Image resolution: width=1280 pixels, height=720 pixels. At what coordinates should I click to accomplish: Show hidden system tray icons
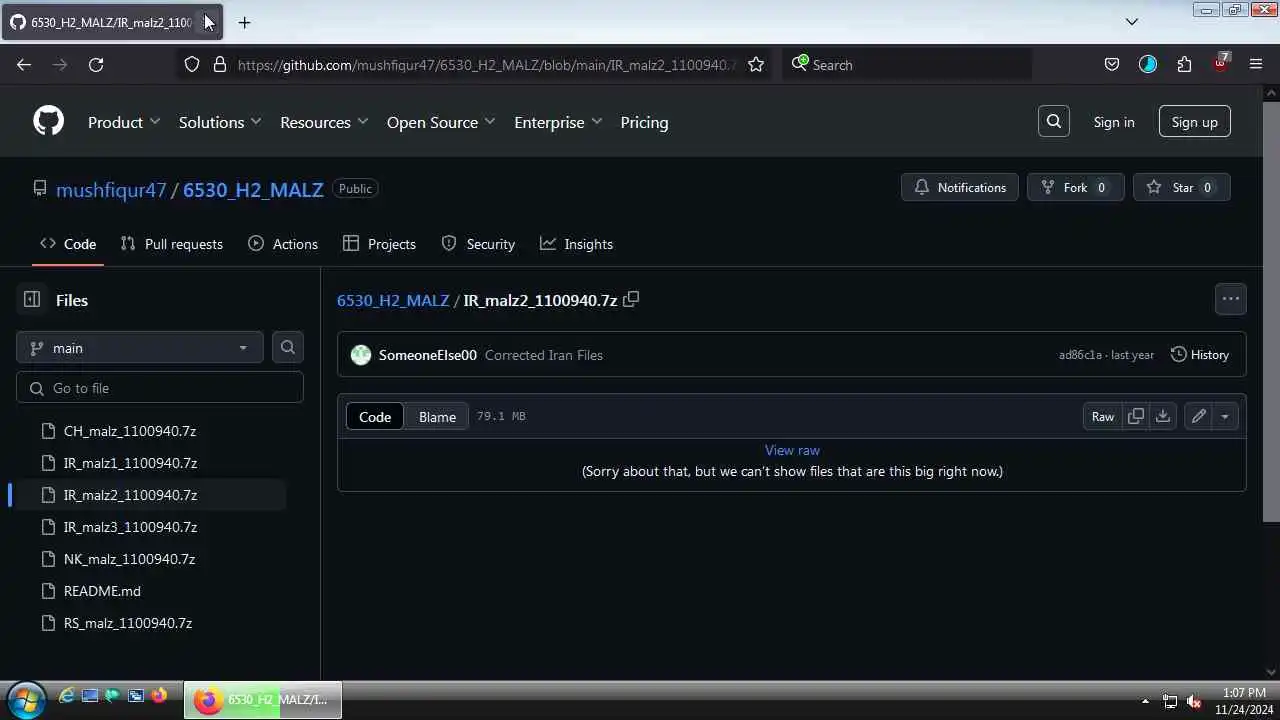click(1145, 701)
